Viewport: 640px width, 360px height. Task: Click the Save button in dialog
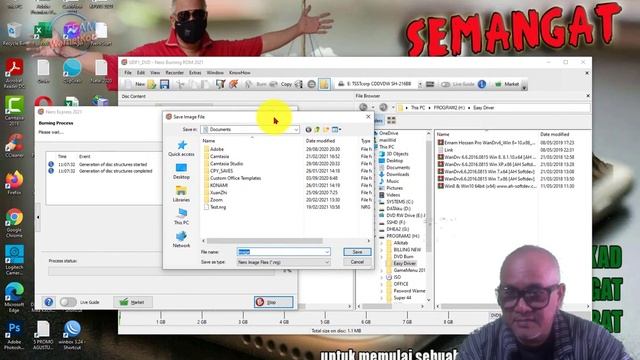pyautogui.click(x=357, y=252)
